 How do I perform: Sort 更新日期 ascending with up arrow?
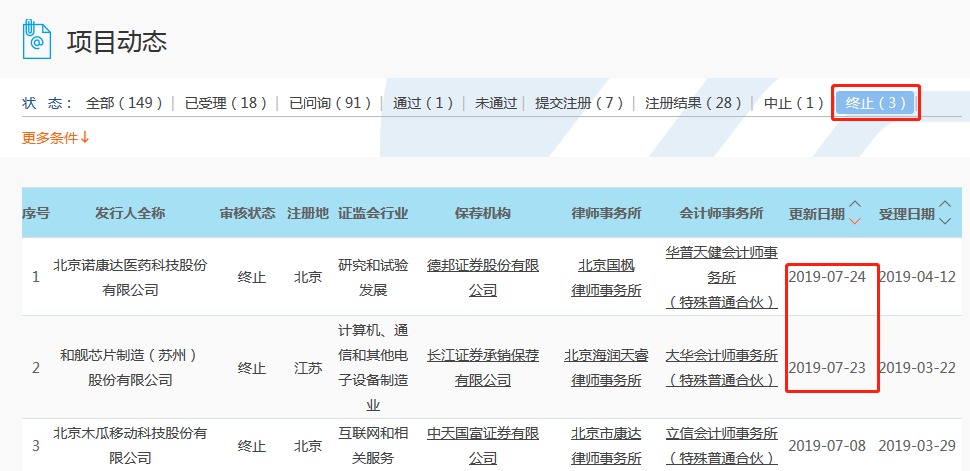pyautogui.click(x=856, y=204)
